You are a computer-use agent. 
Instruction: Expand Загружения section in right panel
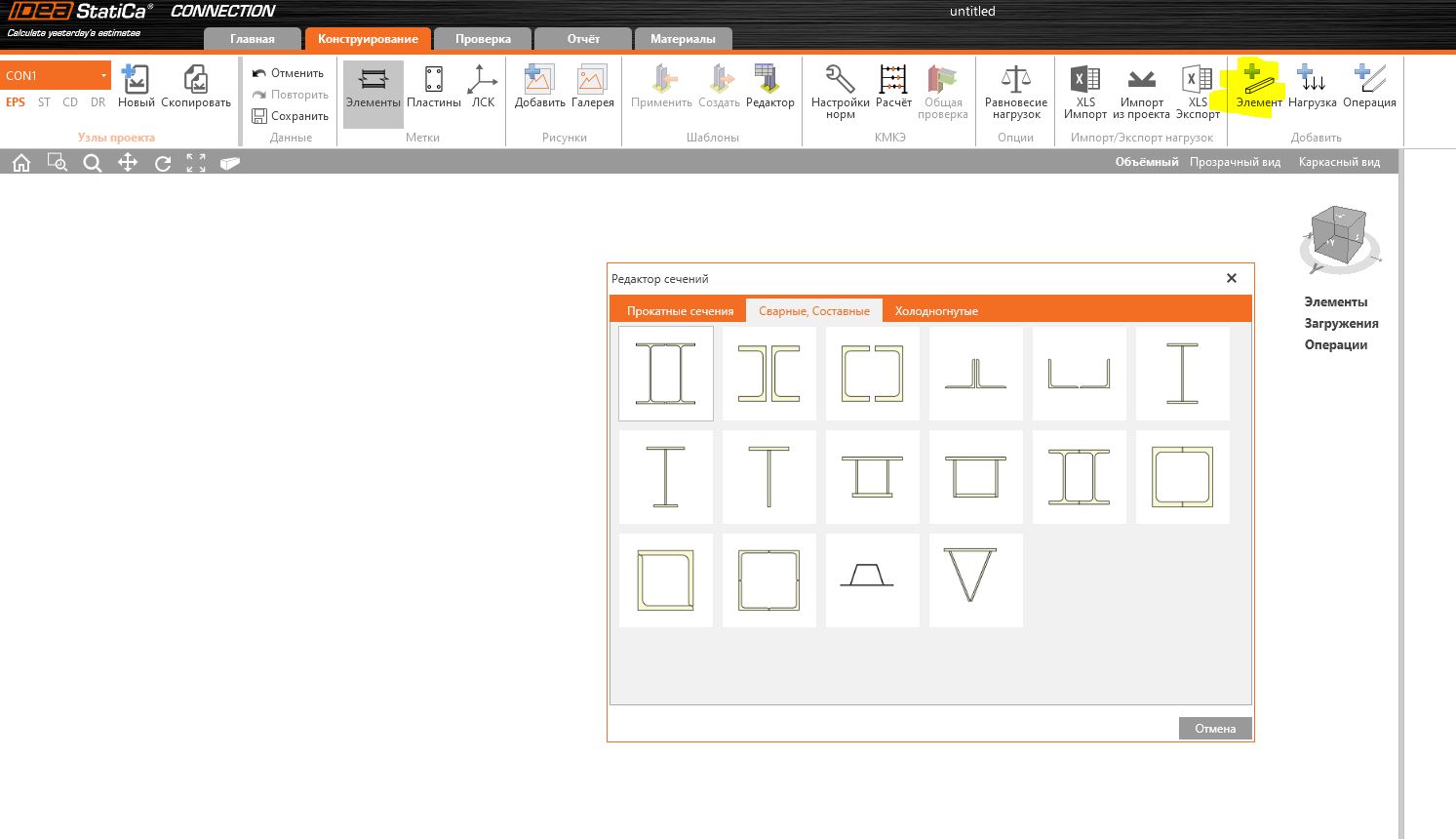(1341, 324)
